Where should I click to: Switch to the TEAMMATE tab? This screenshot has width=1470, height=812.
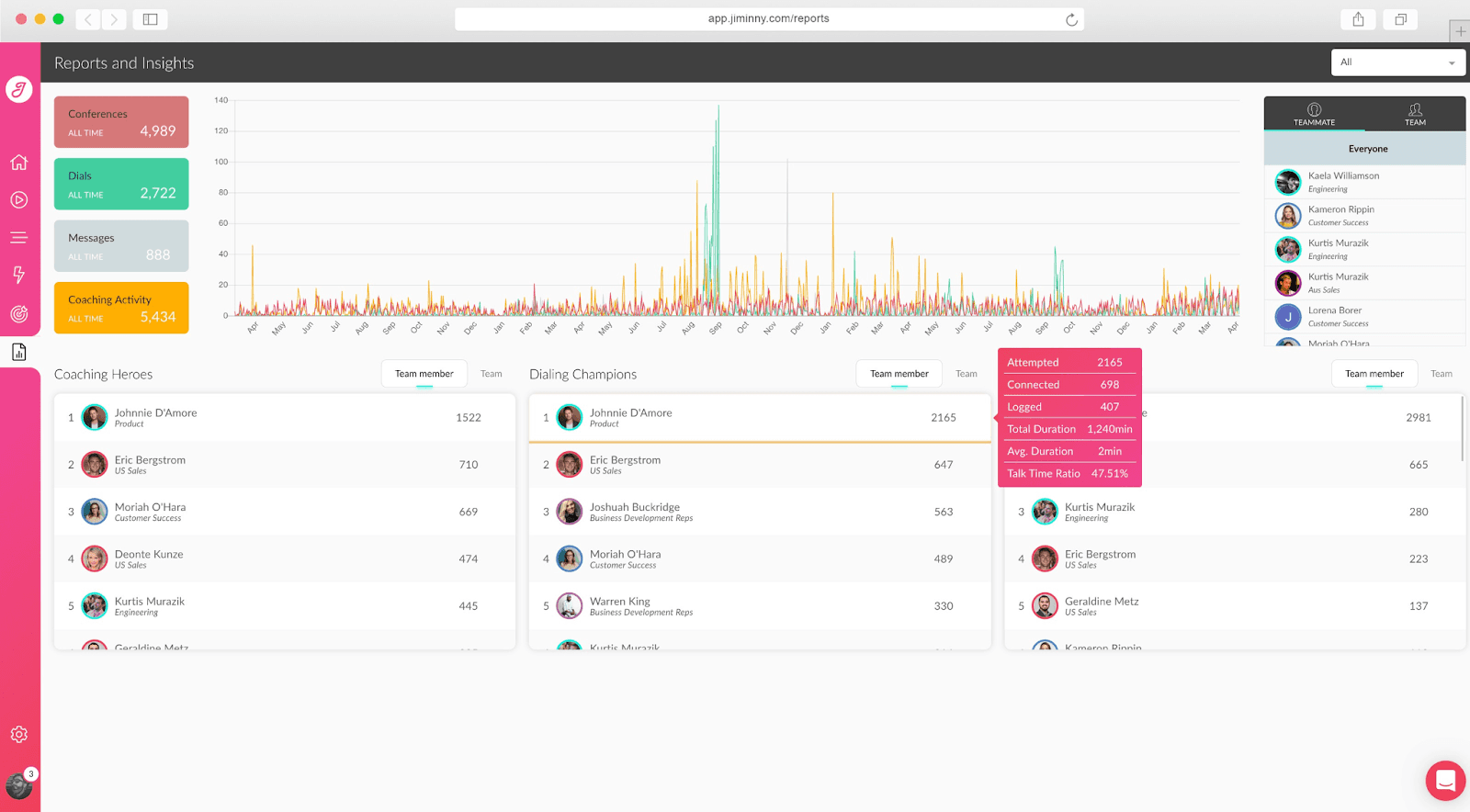coord(1315,114)
